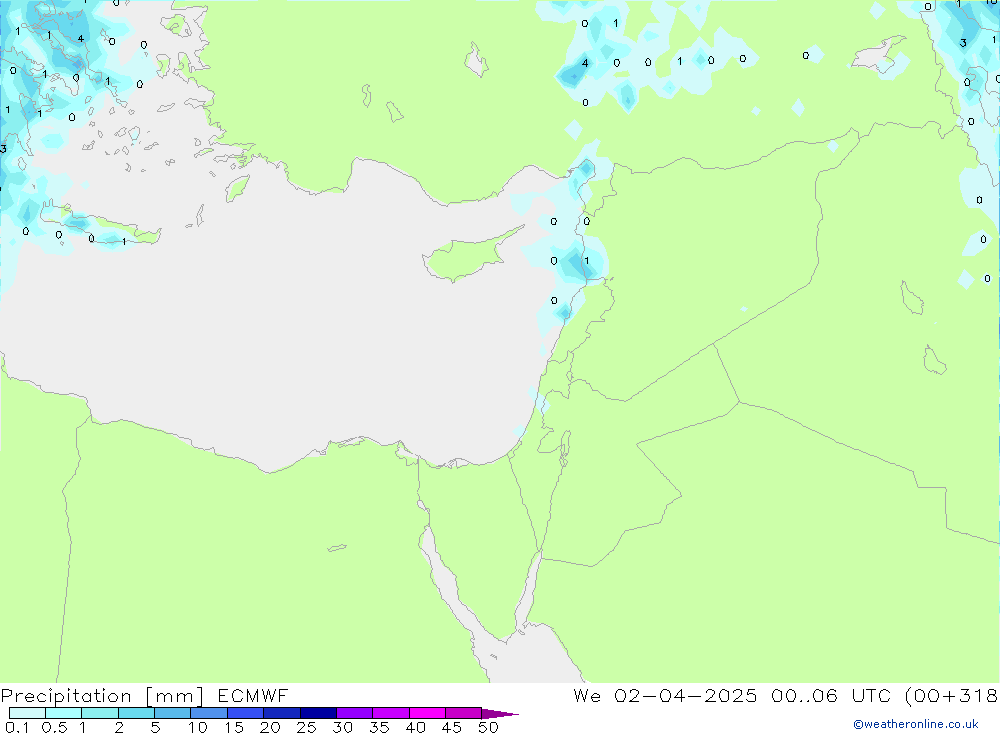Click the legend label '10'
The image size is (1000, 733).
[x=197, y=727]
